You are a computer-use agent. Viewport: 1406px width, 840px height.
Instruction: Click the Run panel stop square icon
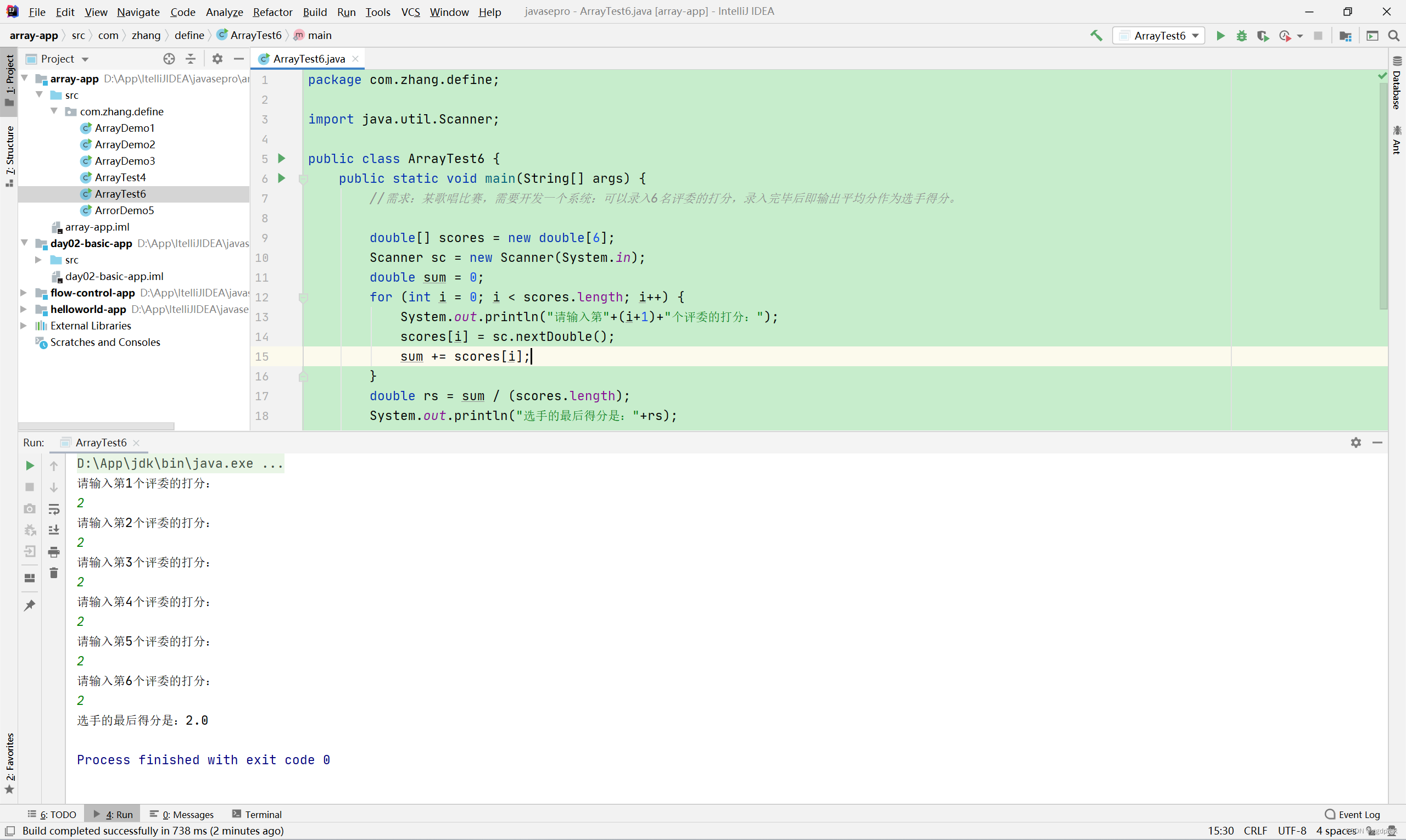30,487
